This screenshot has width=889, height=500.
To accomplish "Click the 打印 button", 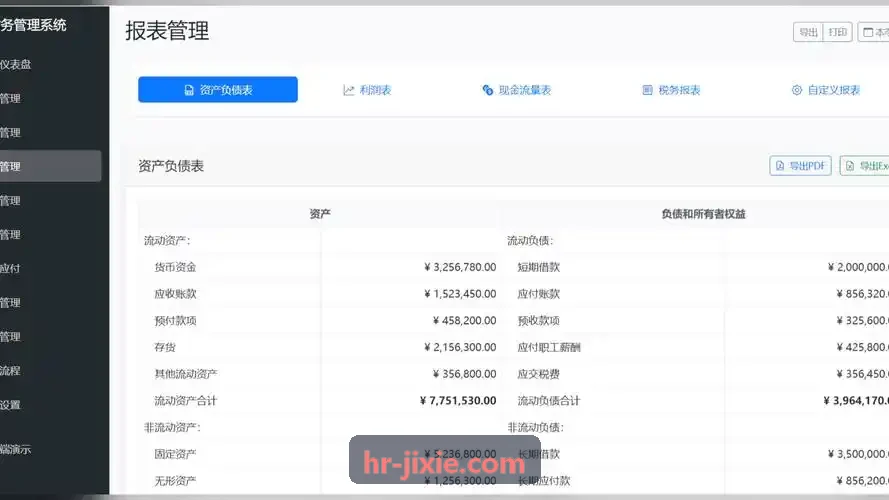I will pyautogui.click(x=837, y=32).
